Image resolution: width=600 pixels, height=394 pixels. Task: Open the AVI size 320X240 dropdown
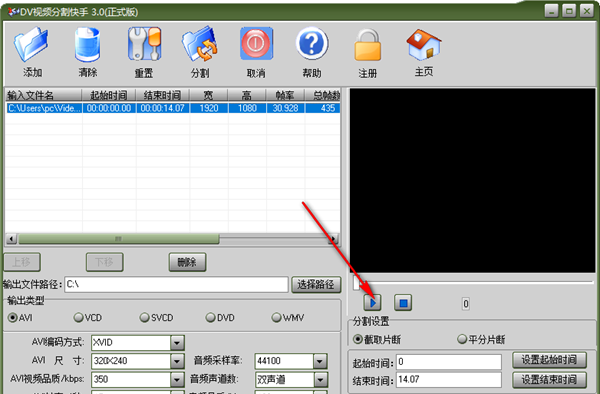[x=177, y=361]
